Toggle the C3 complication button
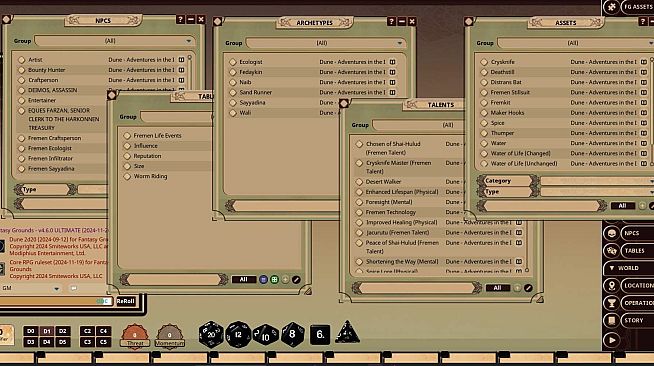Screen dimensions: 654x366 coord(87,342)
